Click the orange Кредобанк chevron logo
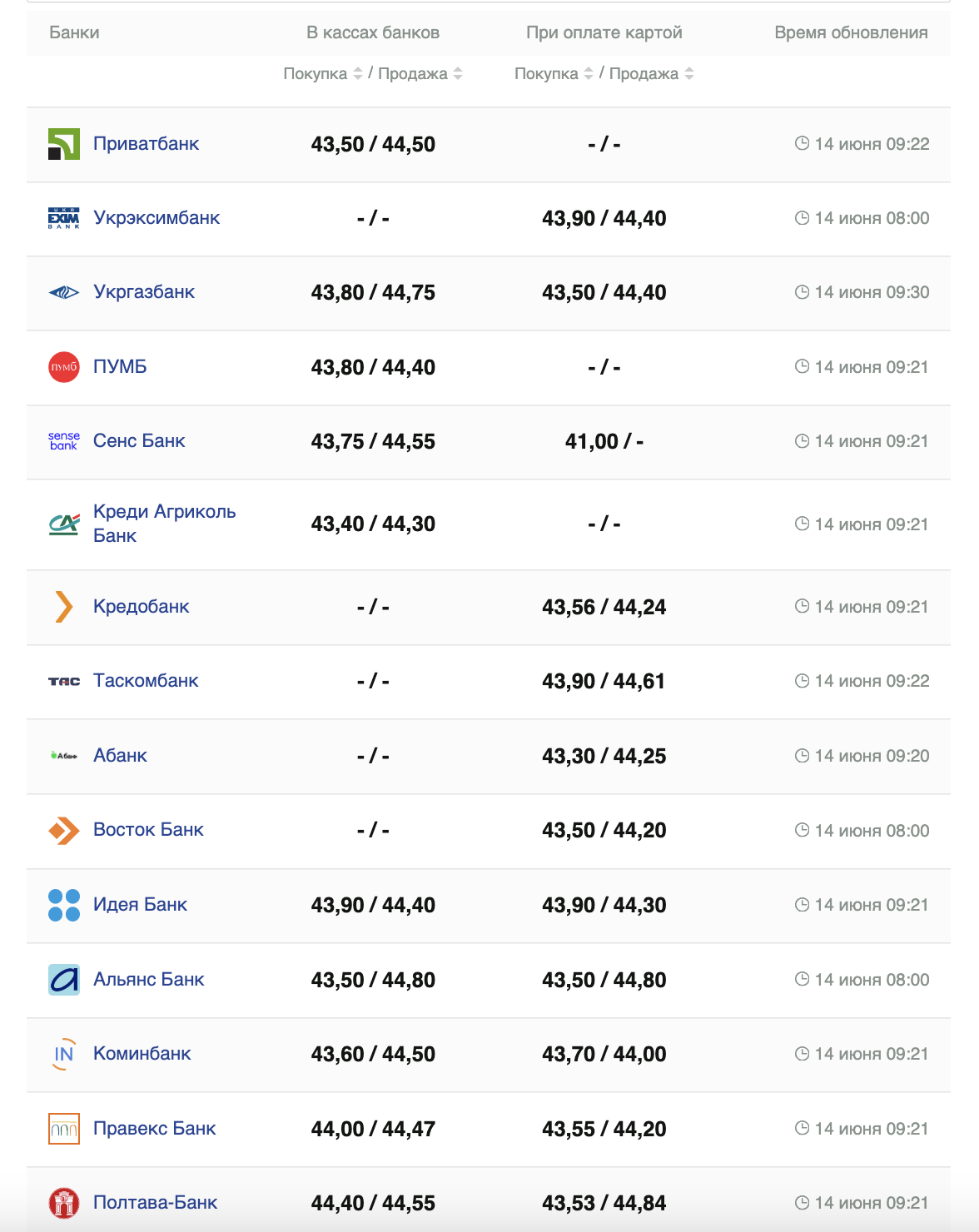This screenshot has width=979, height=1232. coord(64,607)
